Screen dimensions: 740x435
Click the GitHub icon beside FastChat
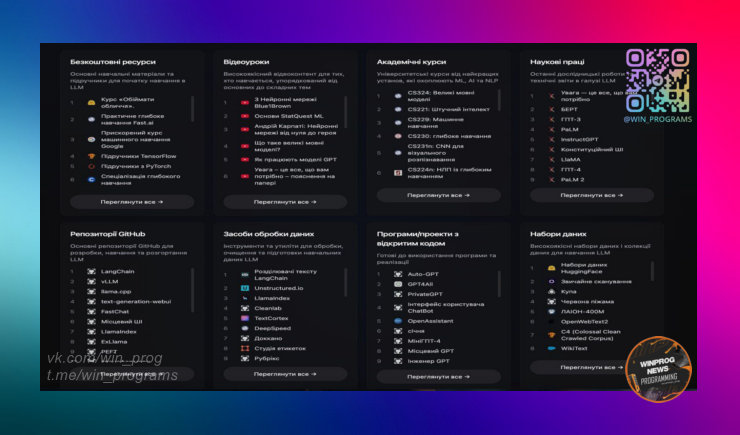tap(92, 311)
